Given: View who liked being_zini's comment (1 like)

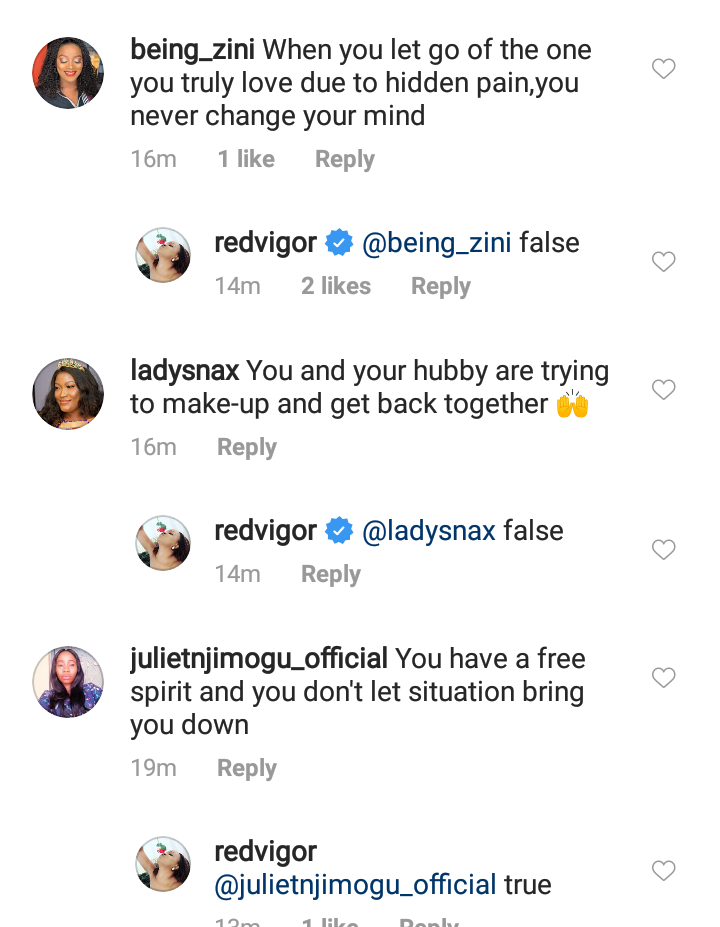Looking at the screenshot, I should (x=246, y=159).
